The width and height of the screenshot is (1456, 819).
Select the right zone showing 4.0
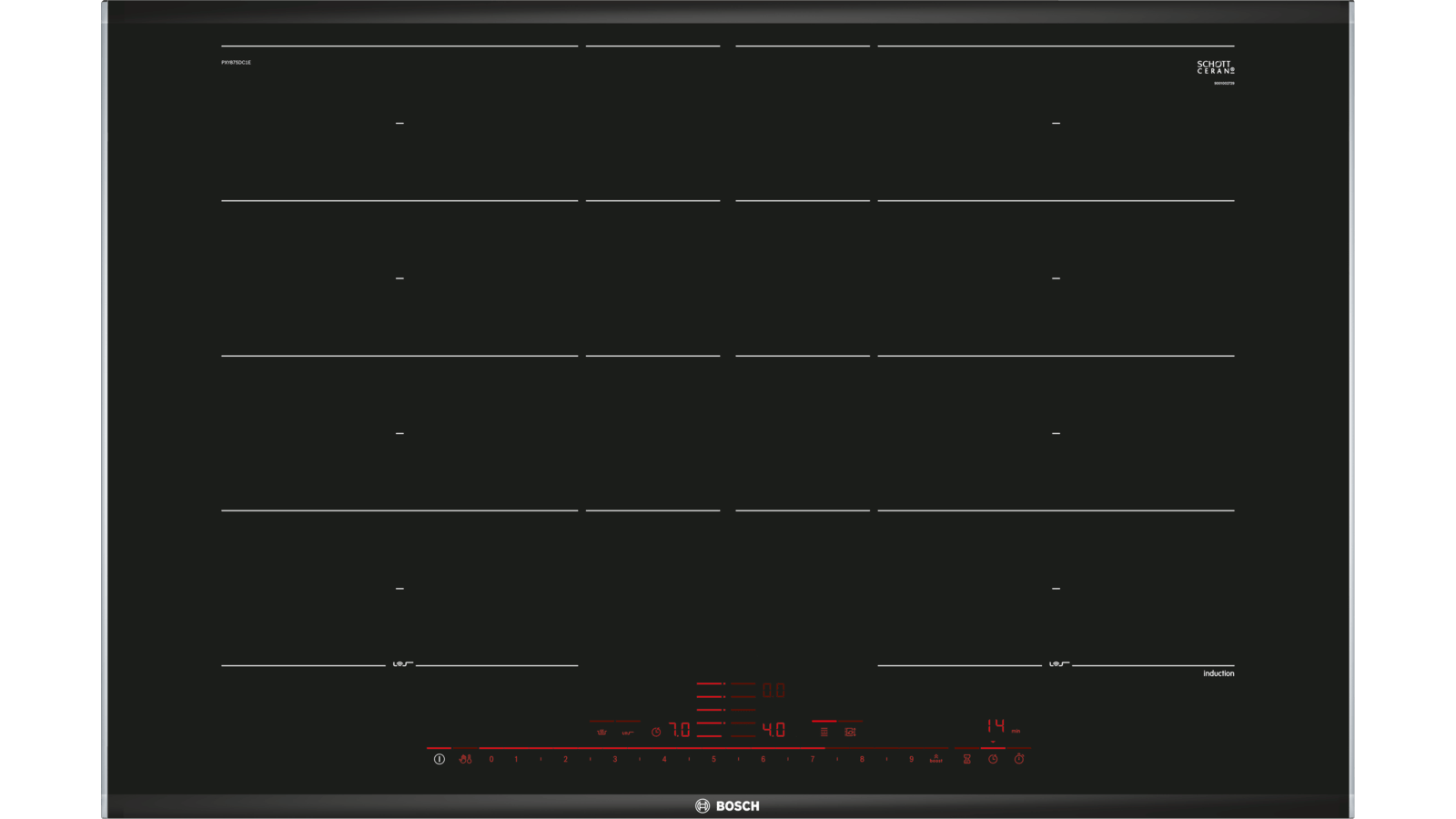point(773,730)
